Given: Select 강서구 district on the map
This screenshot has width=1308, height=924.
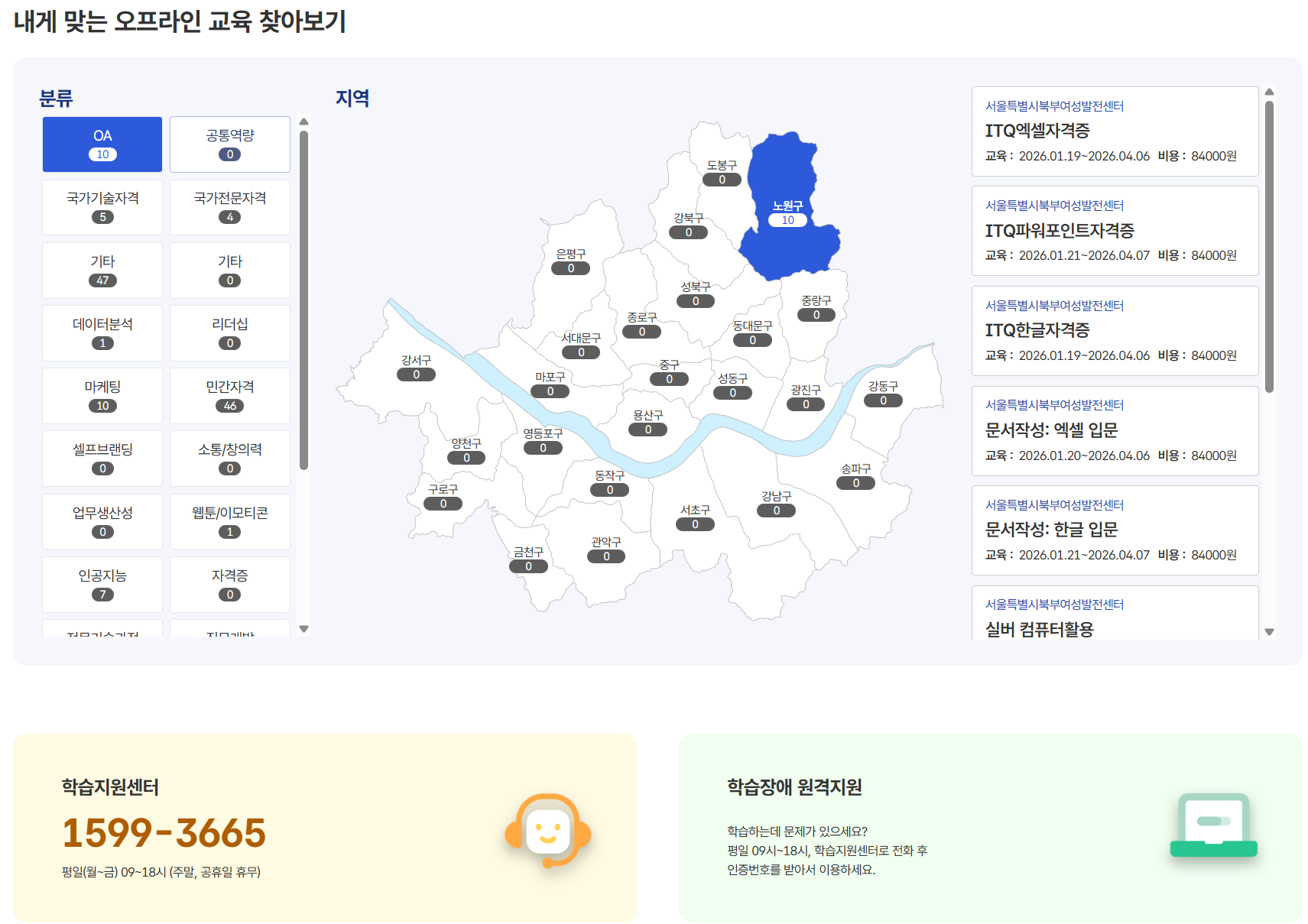Looking at the screenshot, I should [416, 368].
